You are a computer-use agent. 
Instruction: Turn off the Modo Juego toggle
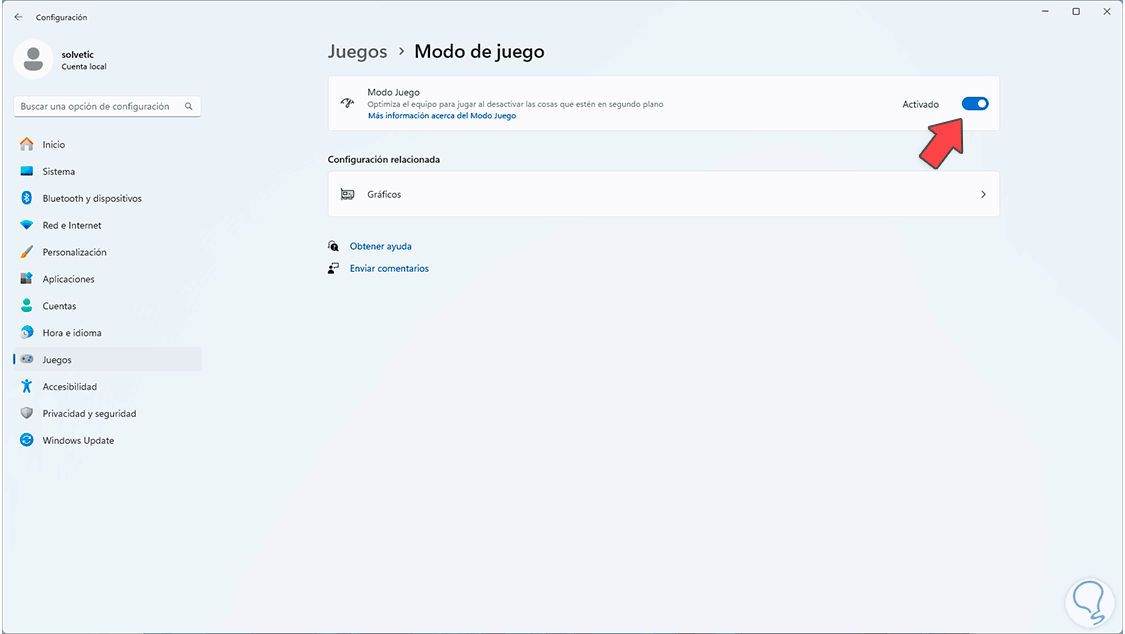974,104
